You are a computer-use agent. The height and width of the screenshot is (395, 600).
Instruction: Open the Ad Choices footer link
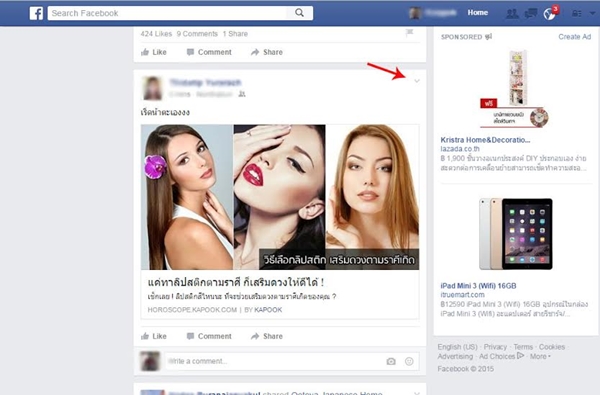click(x=501, y=356)
